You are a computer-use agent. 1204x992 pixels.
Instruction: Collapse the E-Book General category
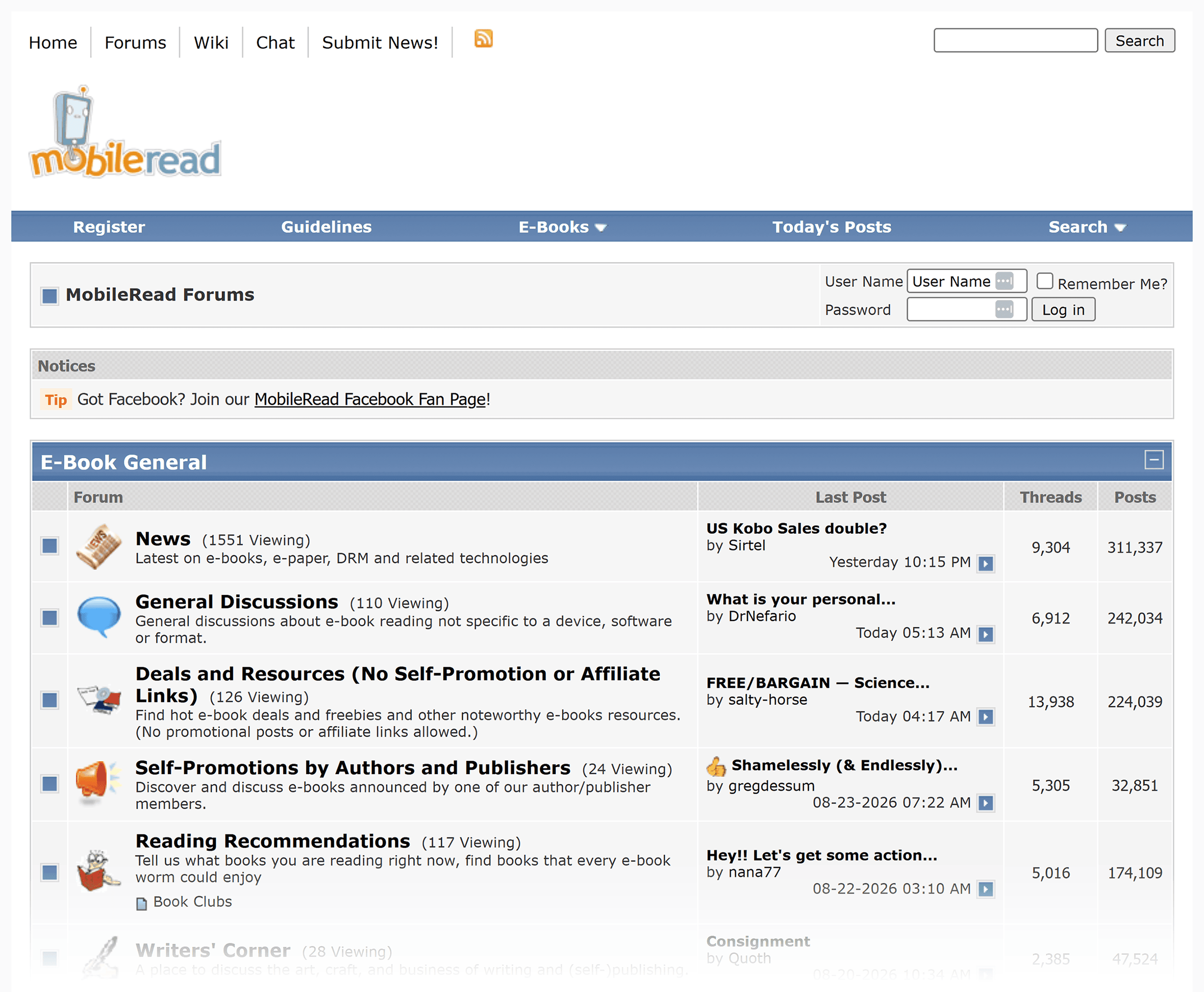click(1154, 460)
